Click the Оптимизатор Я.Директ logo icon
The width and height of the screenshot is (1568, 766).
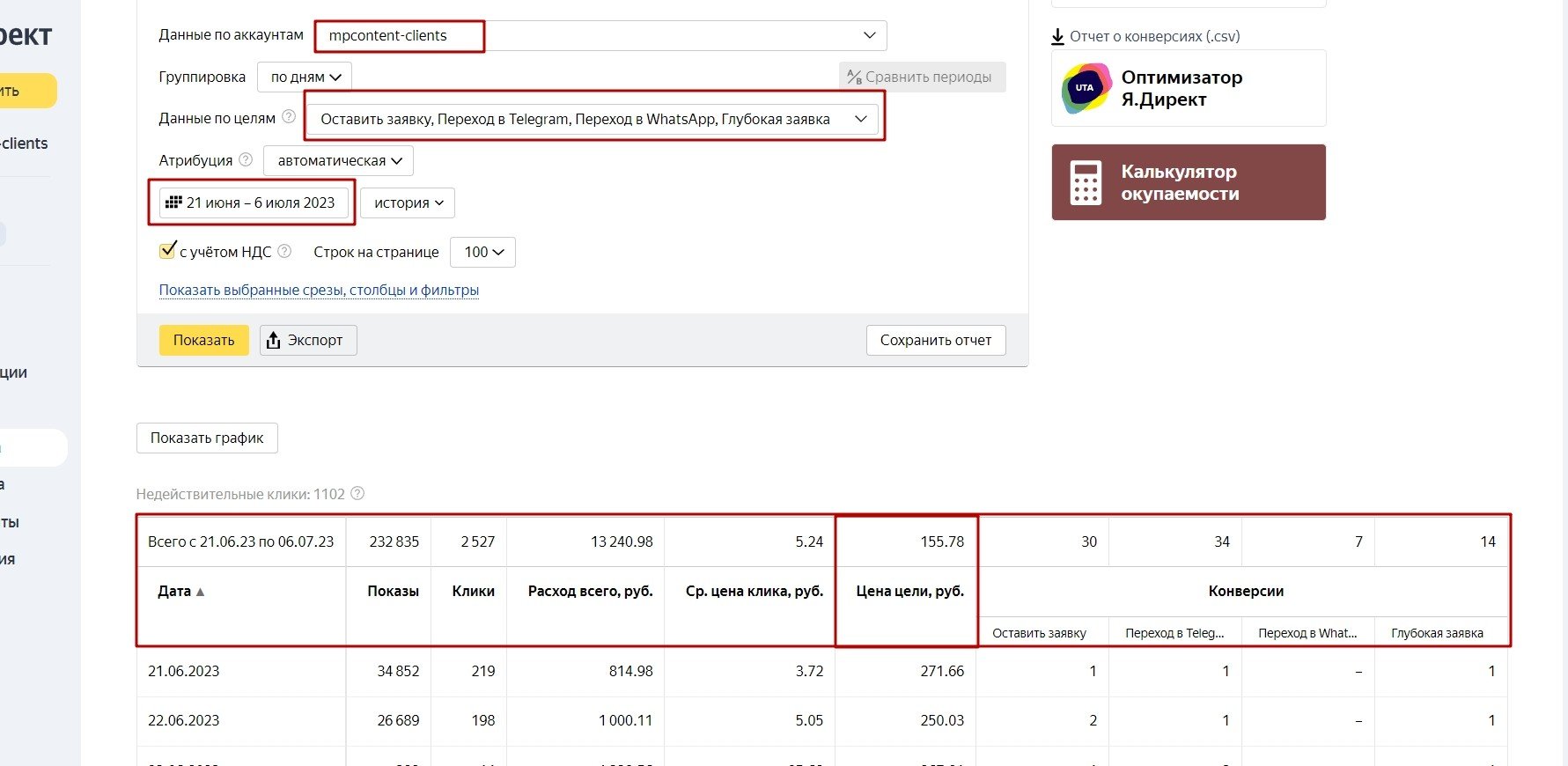tap(1086, 88)
